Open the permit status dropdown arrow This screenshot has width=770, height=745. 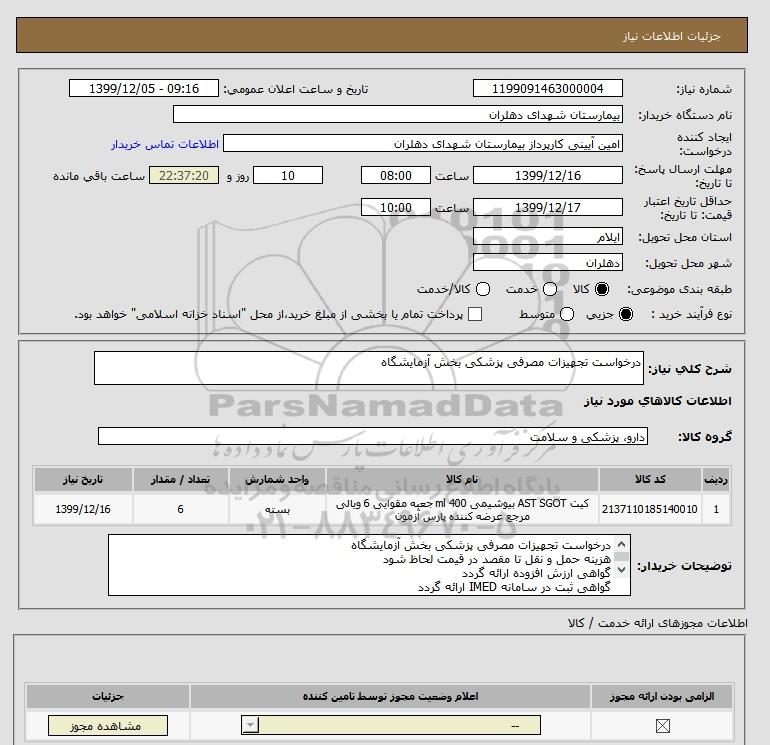click(251, 725)
